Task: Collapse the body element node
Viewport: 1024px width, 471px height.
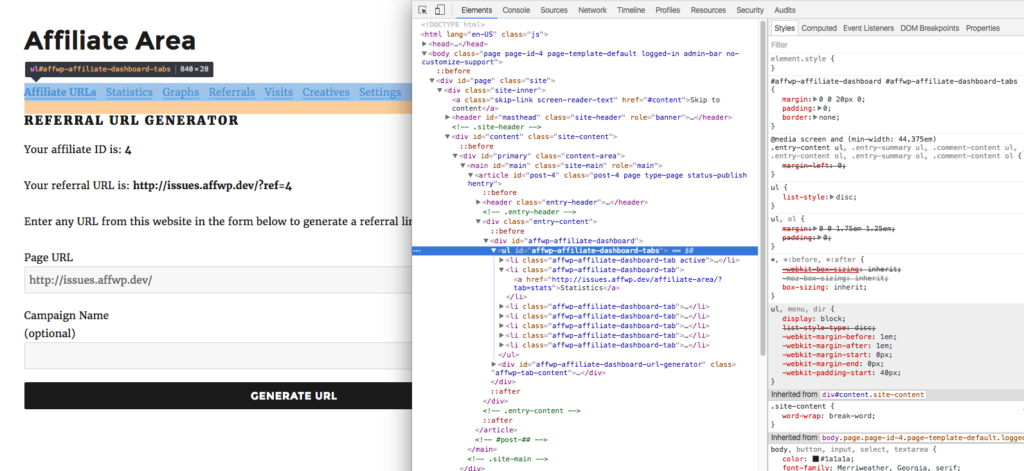Action: pos(425,52)
